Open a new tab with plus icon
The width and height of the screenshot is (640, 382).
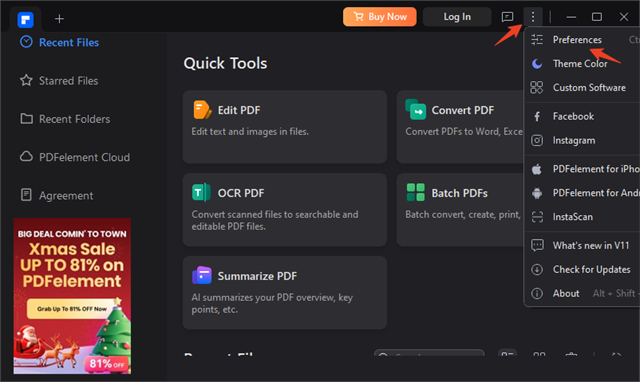(x=59, y=19)
